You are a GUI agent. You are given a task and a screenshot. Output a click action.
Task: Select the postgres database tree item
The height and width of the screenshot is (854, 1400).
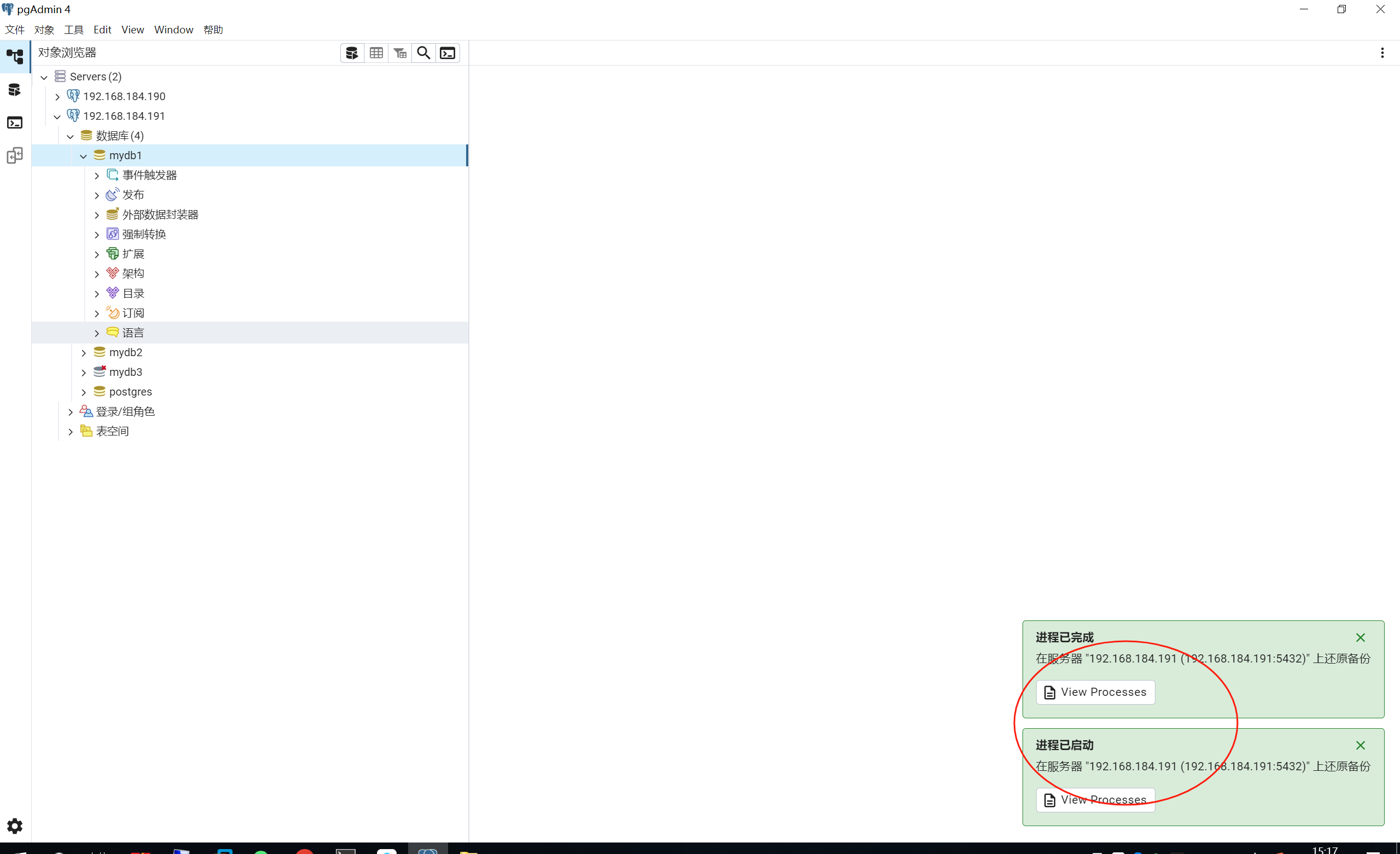pos(130,392)
